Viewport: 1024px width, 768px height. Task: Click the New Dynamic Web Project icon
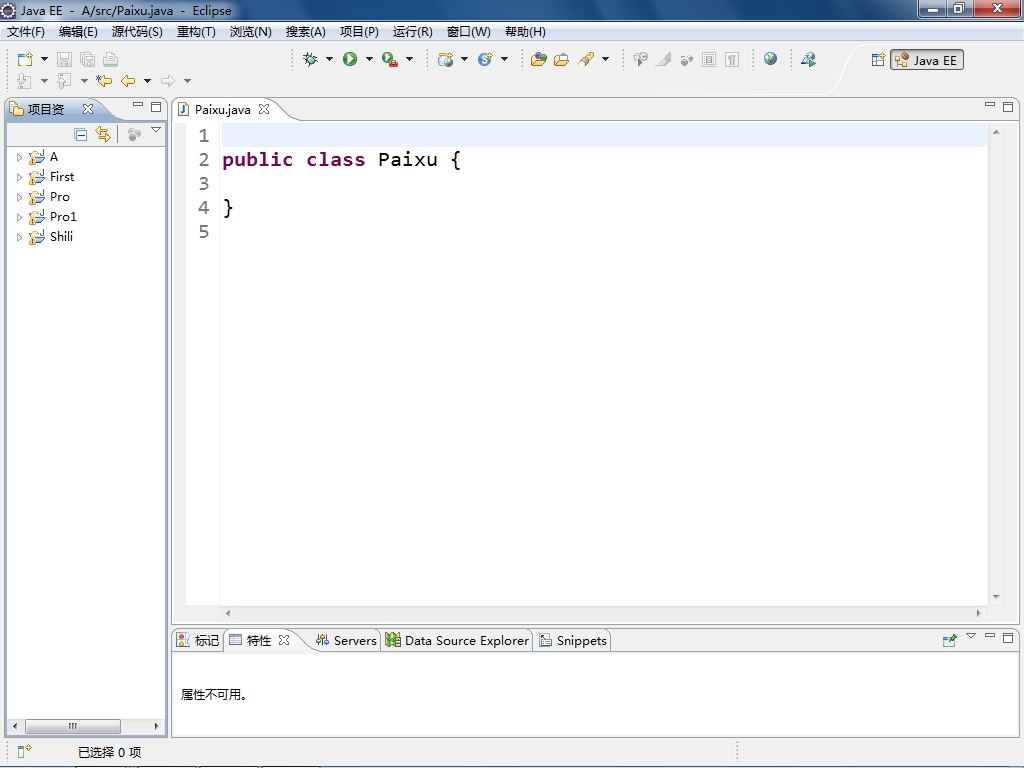[445, 59]
